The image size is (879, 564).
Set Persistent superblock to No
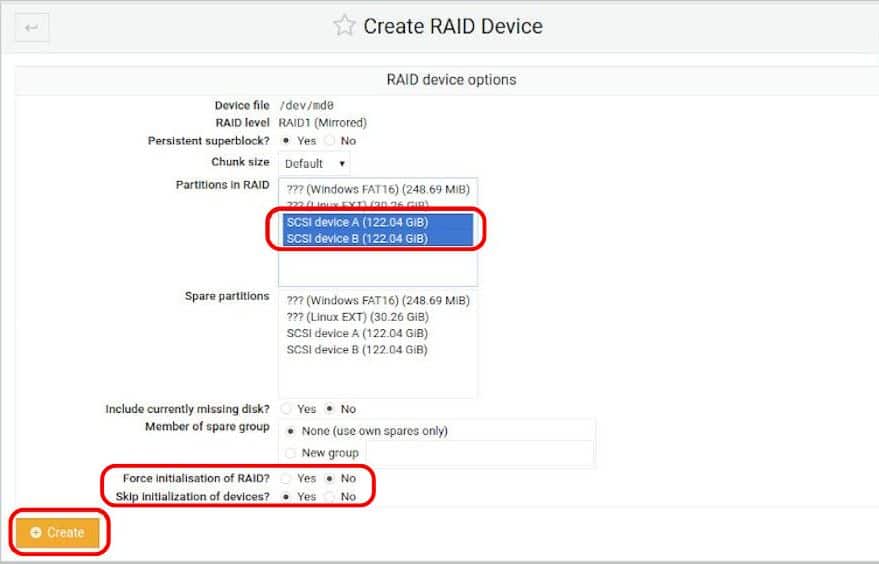[x=330, y=141]
